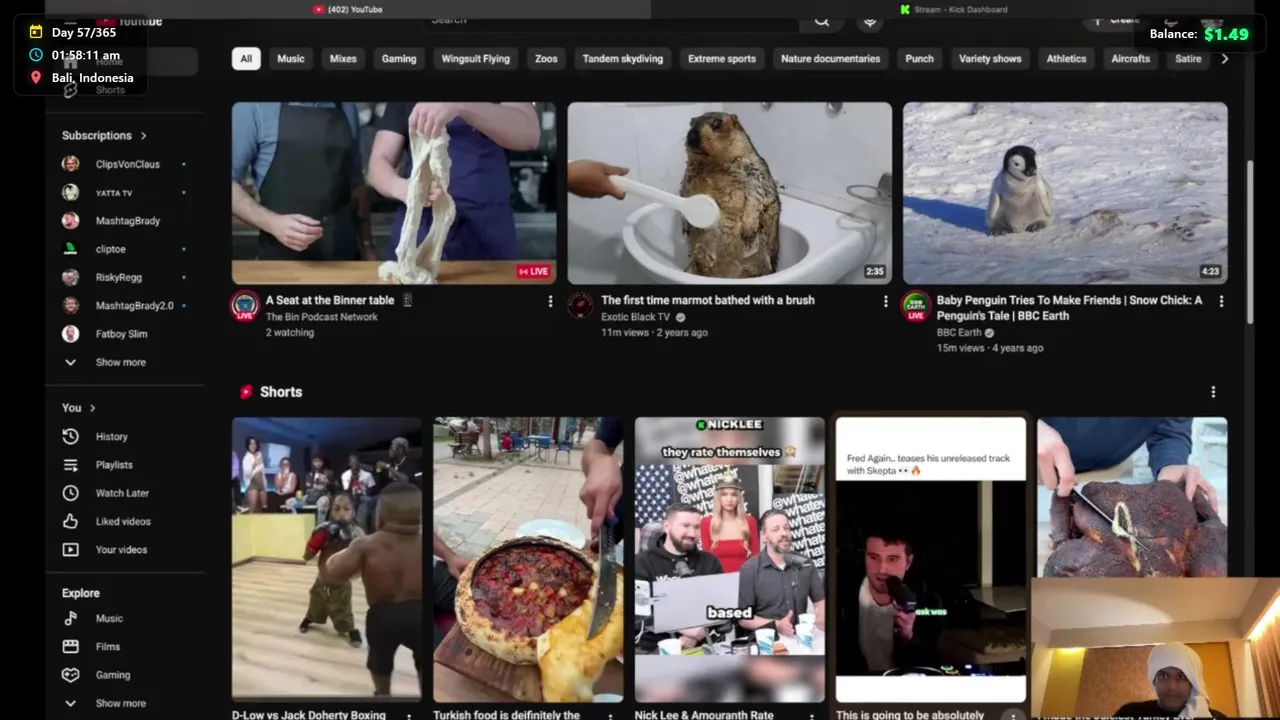Click BBC Earth channel avatar
Screen dimensions: 1280x720
point(916,306)
